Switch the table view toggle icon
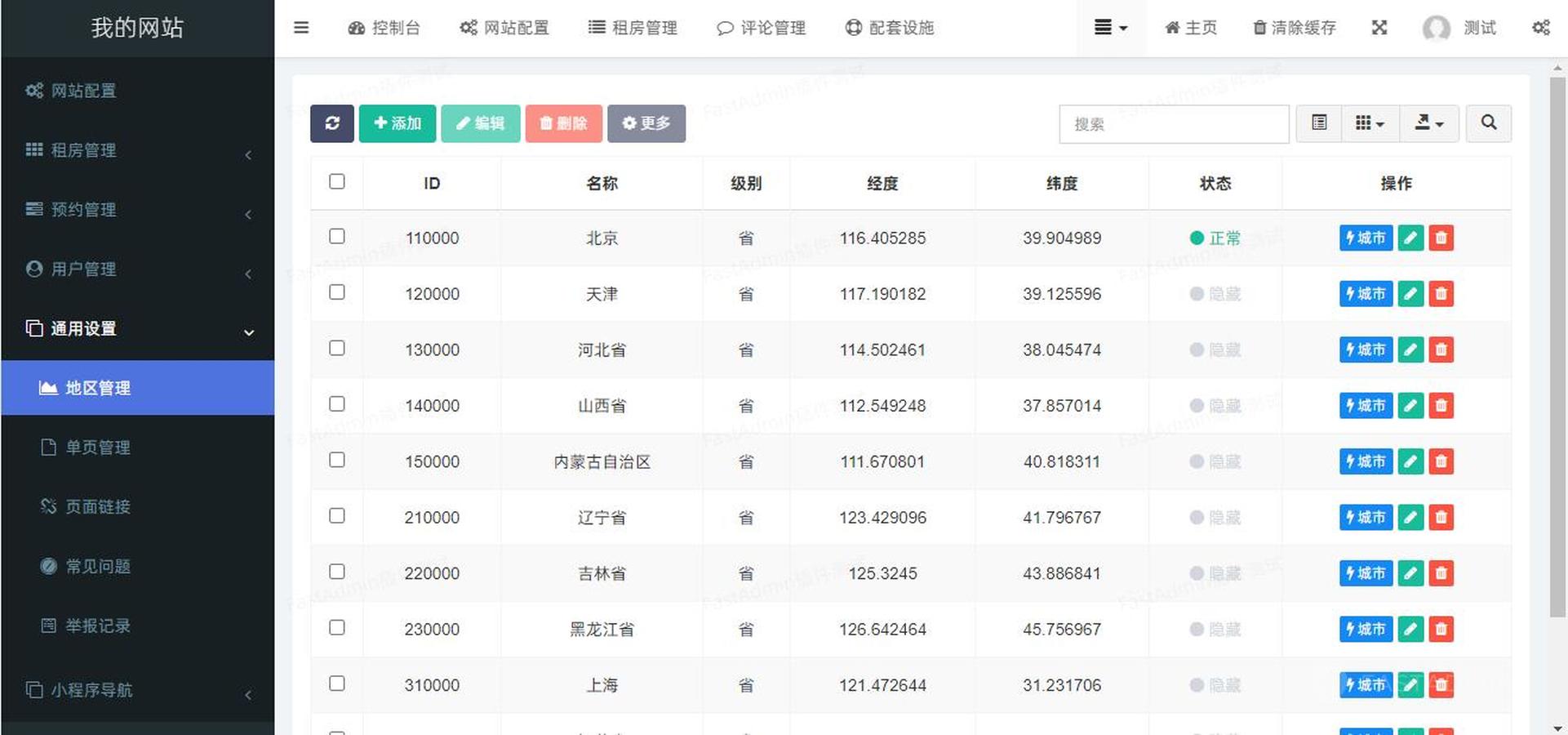Image resolution: width=1568 pixels, height=735 pixels. point(1318,123)
